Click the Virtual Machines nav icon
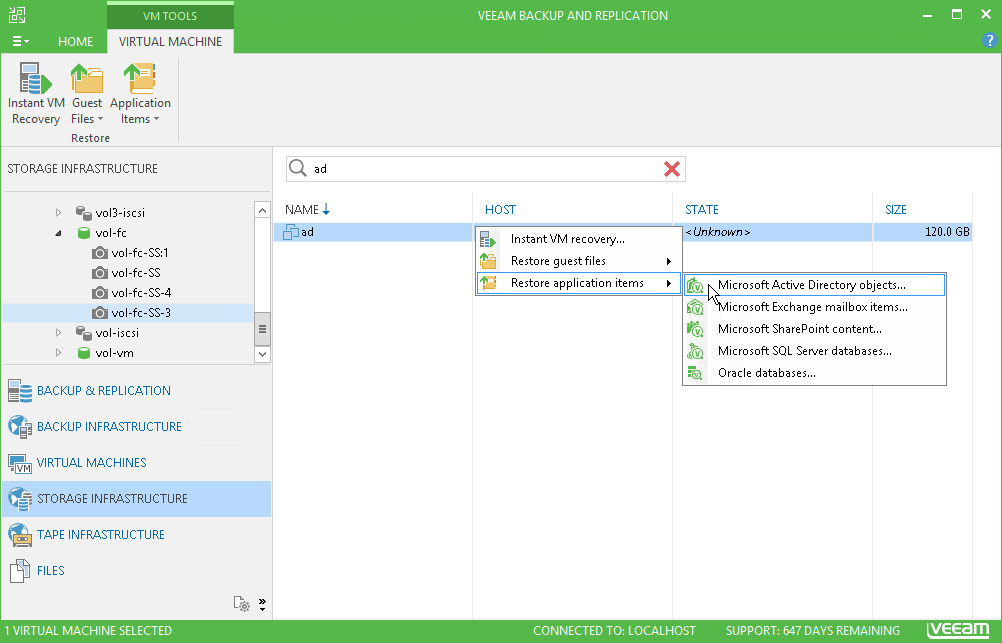Screen dimensions: 1002x643 20,463
